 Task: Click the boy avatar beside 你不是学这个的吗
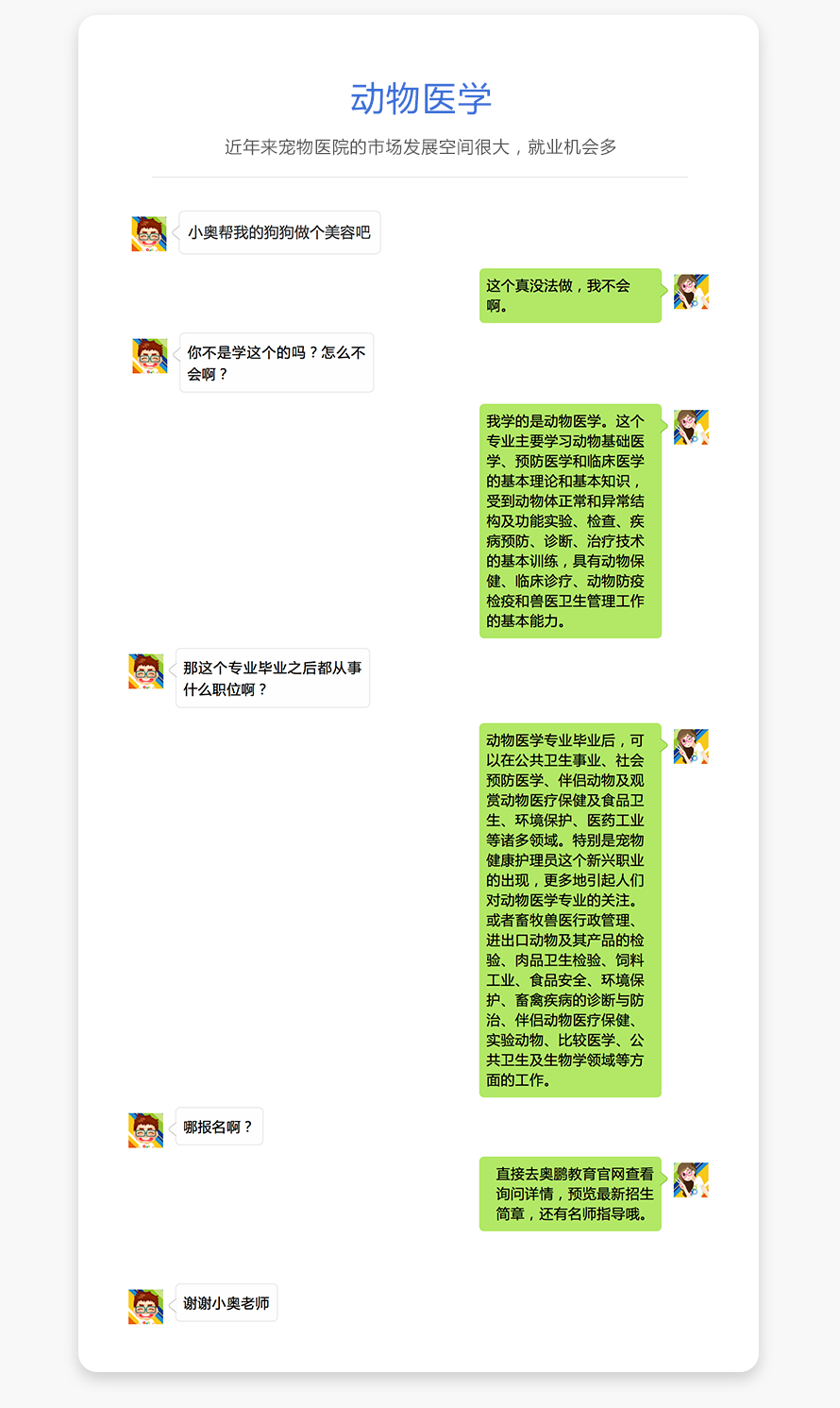click(x=150, y=356)
